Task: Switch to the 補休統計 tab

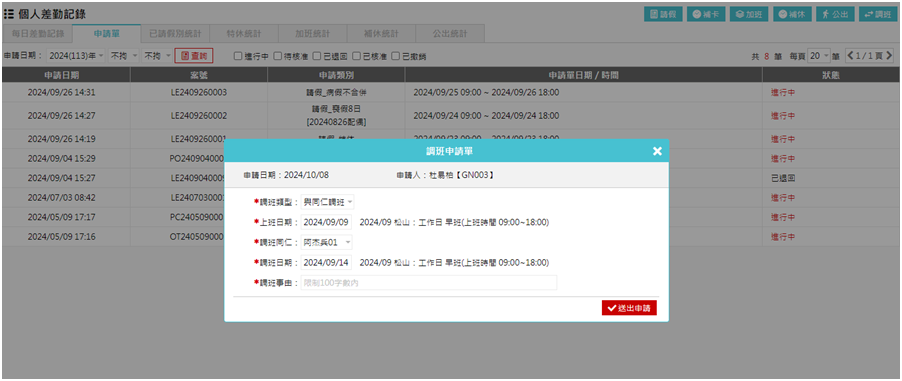Action: 381,34
